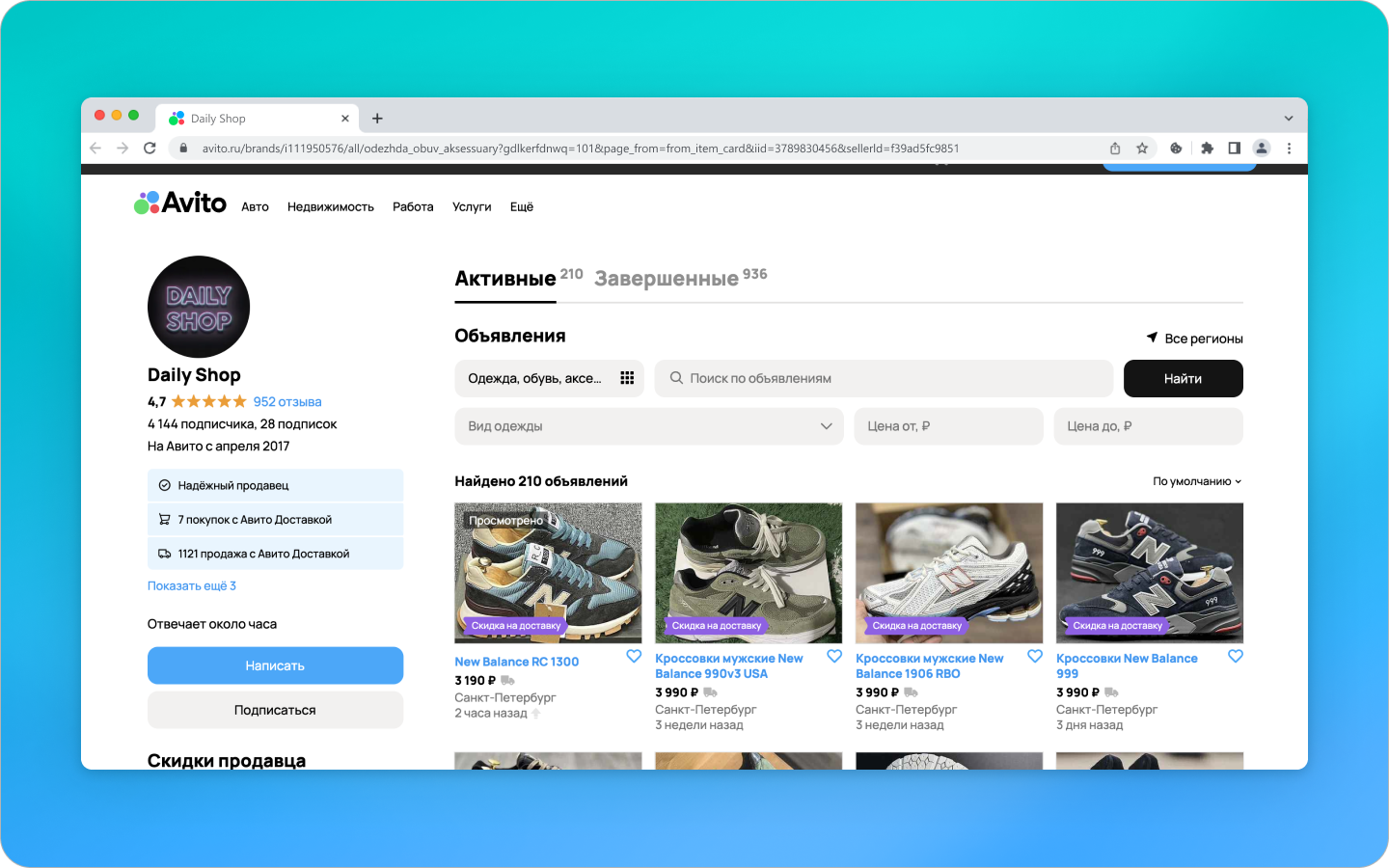Expand Показать ещё 3 badges
The width and height of the screenshot is (1389, 868).
pyautogui.click(x=192, y=585)
